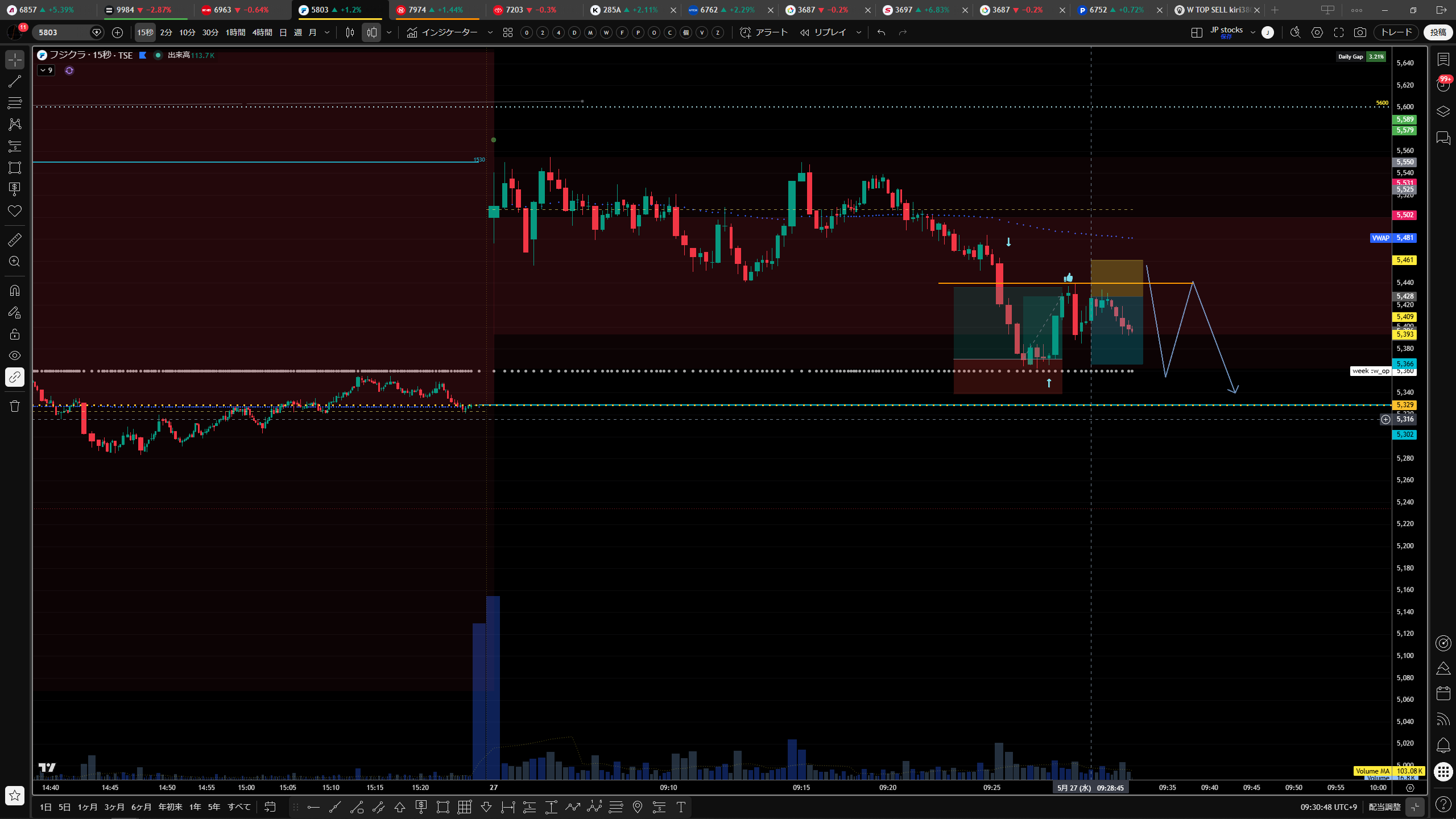The height and width of the screenshot is (819, 1456).
Task: Toggle drawing sync link icon
Action: (15, 377)
